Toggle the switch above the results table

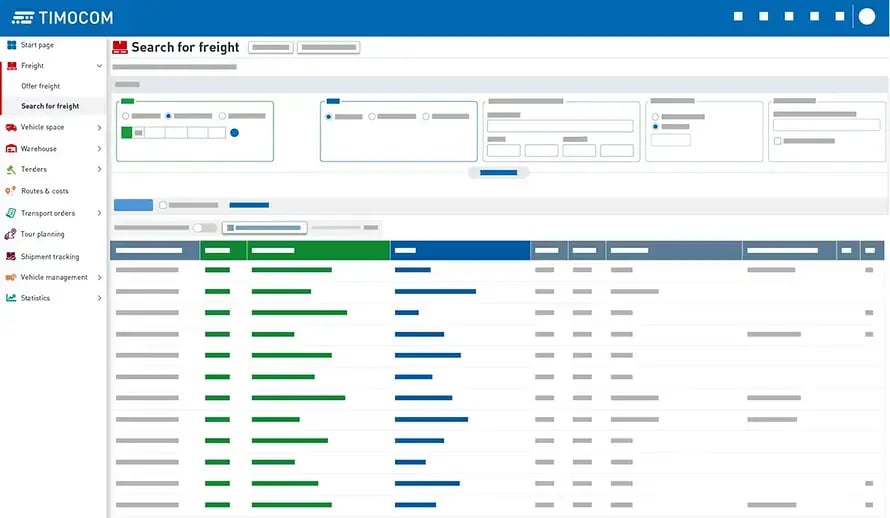[x=204, y=228]
